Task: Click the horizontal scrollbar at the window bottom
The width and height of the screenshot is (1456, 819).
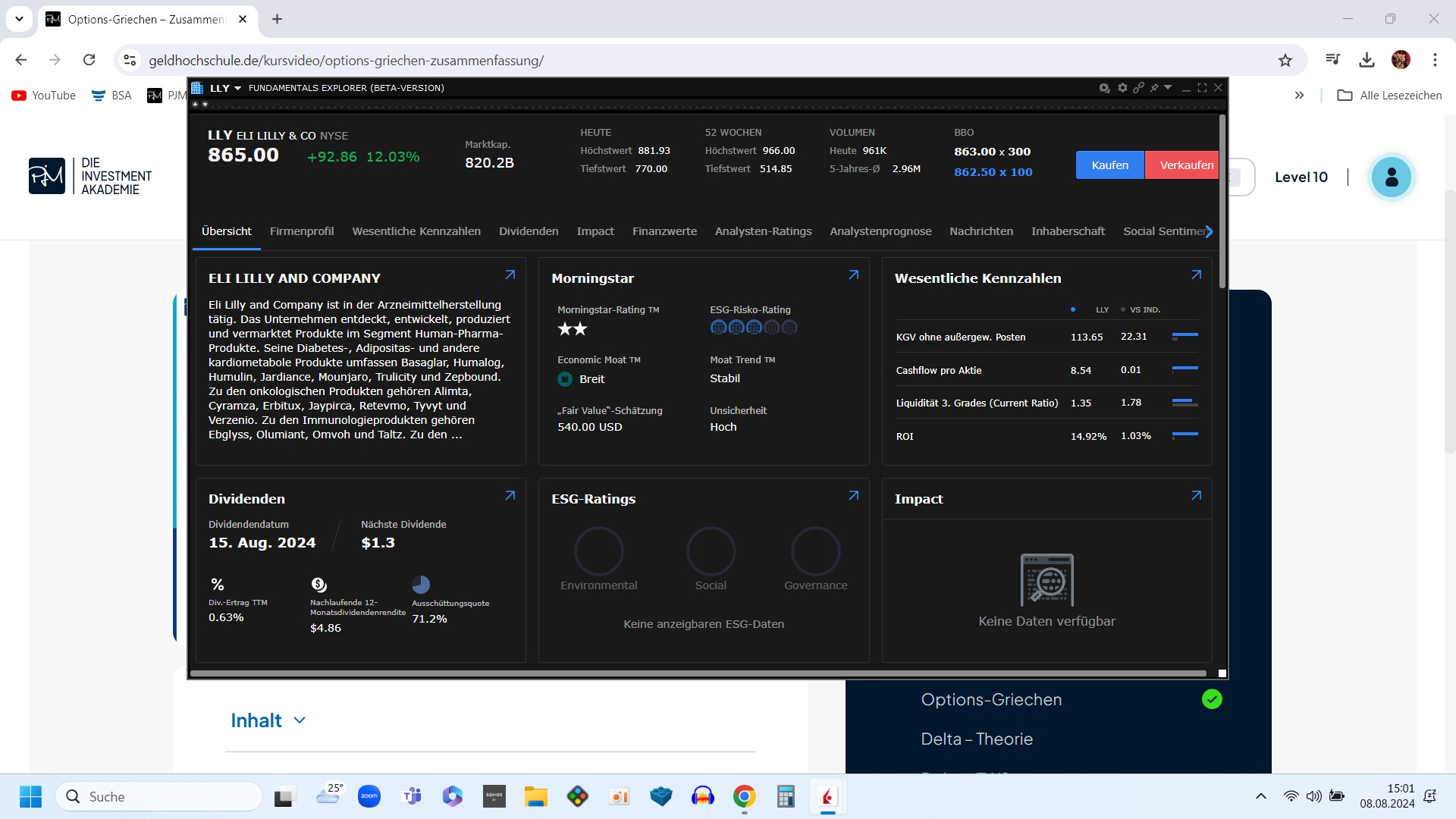Action: coord(698,673)
